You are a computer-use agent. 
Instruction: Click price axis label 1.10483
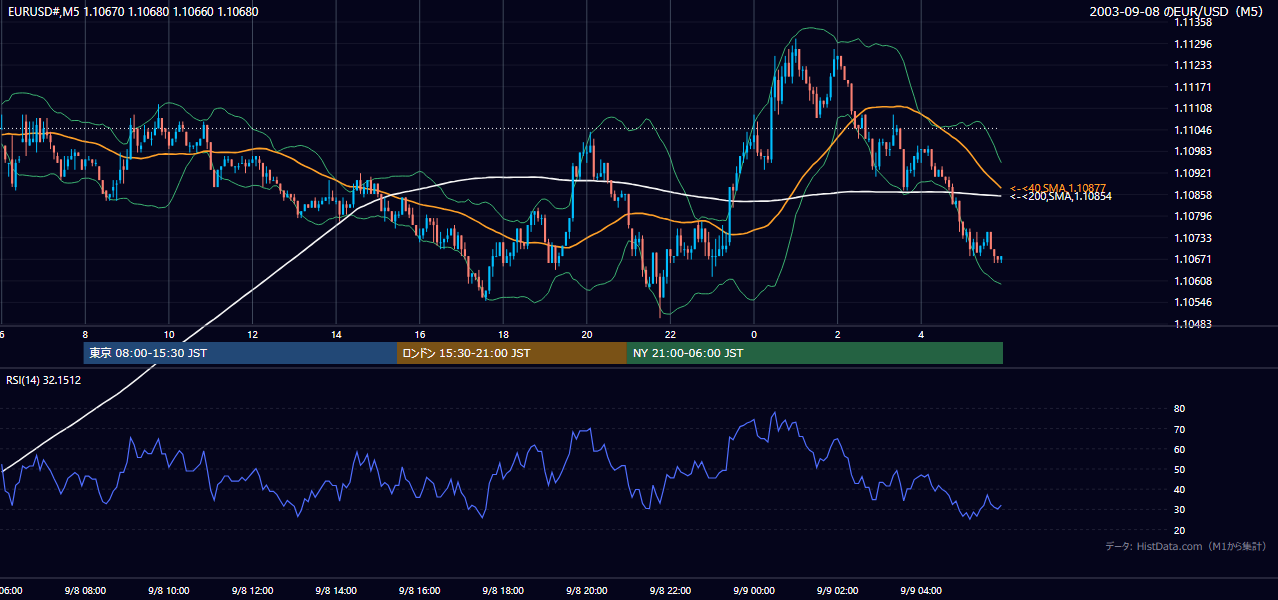coord(1195,324)
